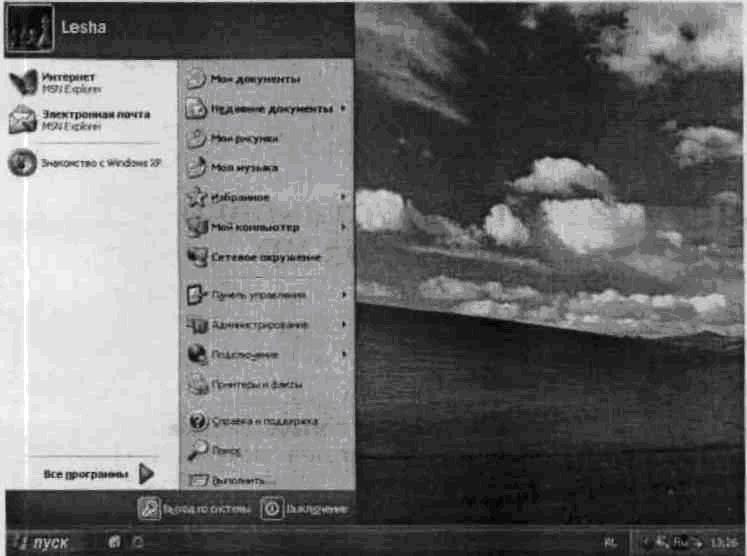The height and width of the screenshot is (556, 747).
Task: Open the Мои документы folder icon
Action: [195, 79]
